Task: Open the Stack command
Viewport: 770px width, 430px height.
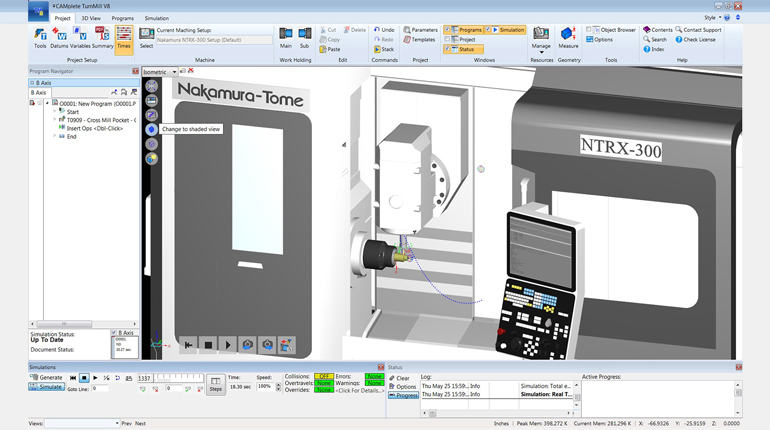Action: point(384,49)
